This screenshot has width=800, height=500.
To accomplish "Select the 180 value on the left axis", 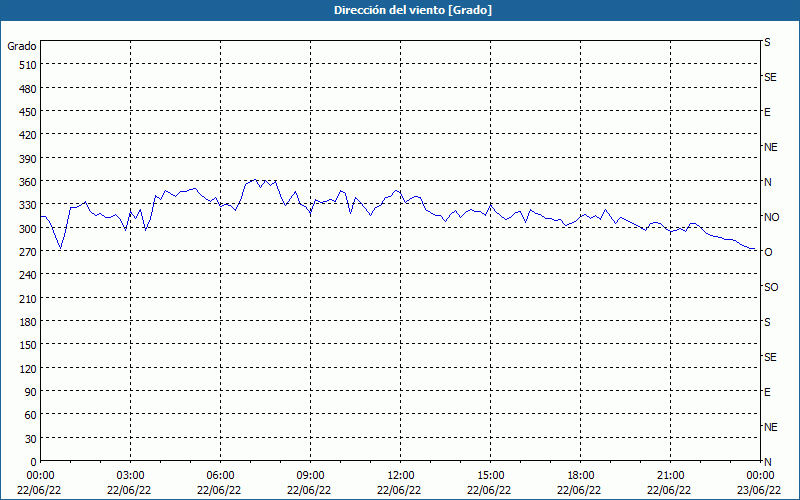I will coord(28,322).
